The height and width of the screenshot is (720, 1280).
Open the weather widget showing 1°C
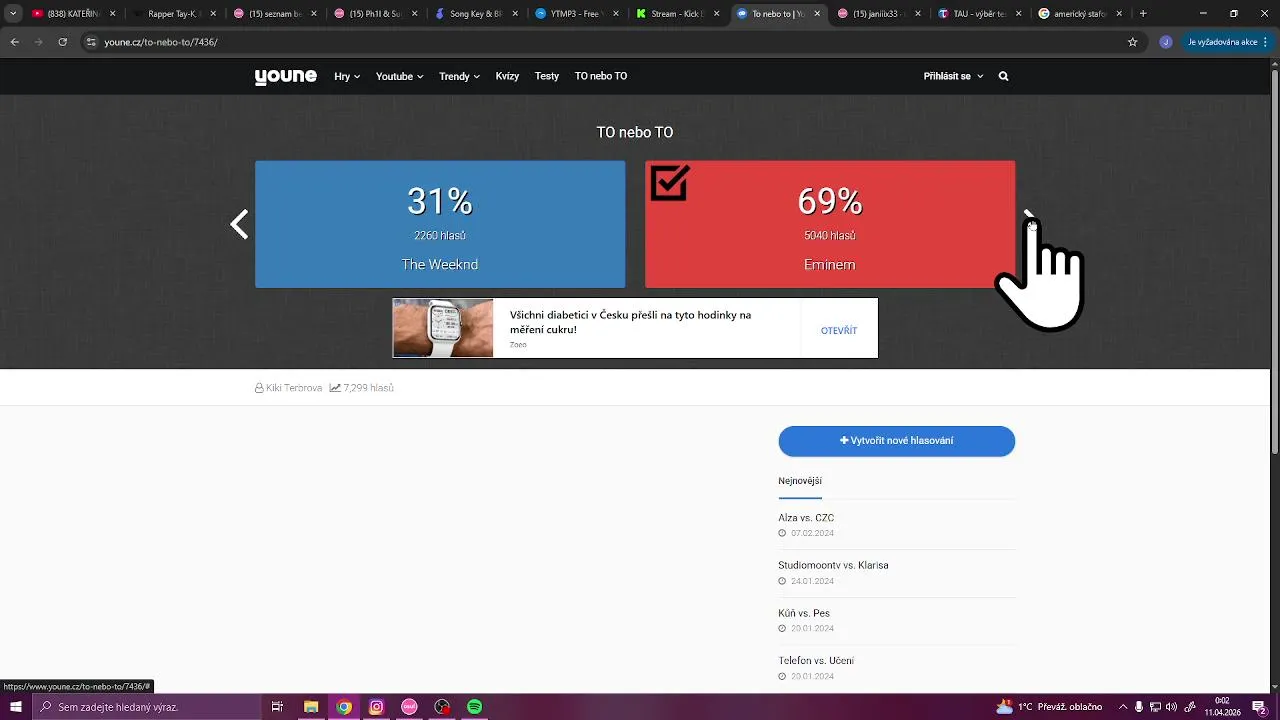point(1049,707)
